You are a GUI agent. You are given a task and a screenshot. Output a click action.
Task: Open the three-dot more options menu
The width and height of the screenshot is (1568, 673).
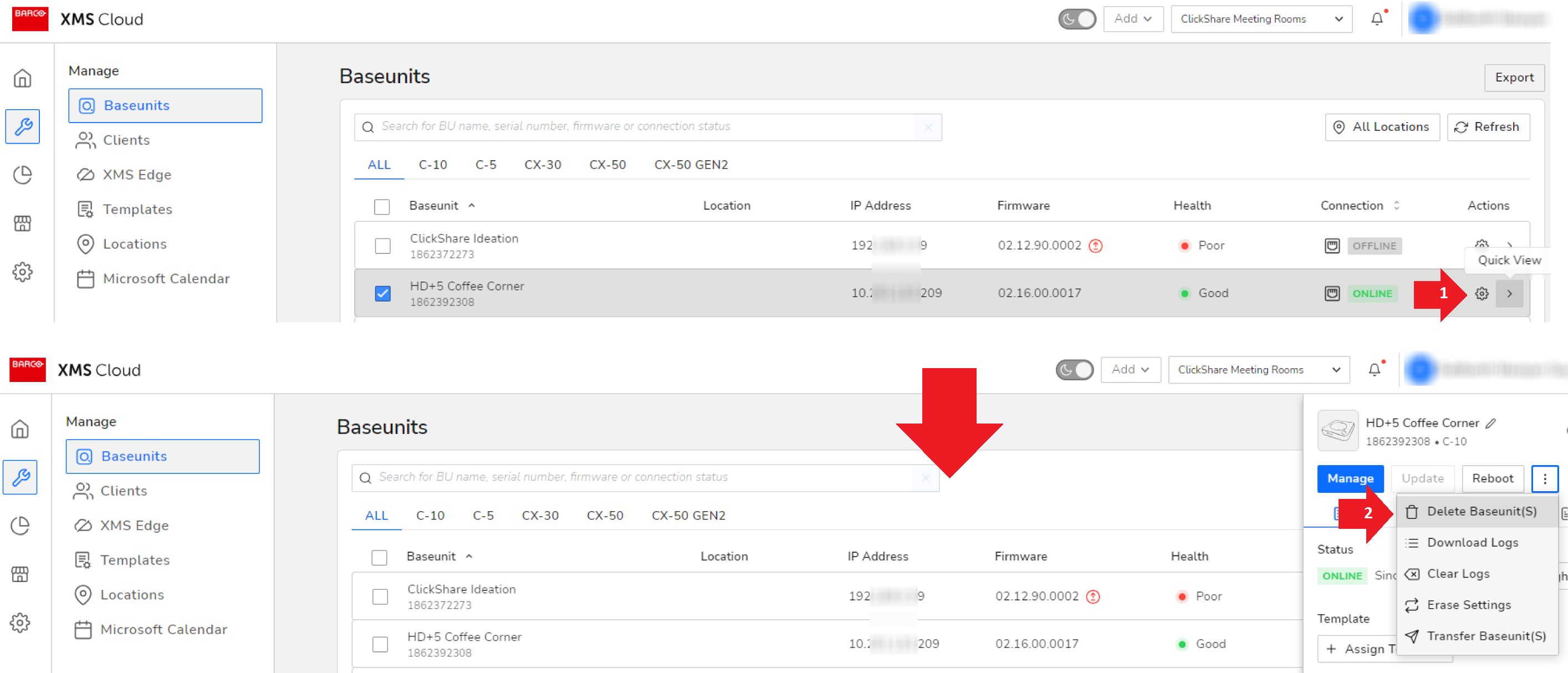[x=1544, y=479]
